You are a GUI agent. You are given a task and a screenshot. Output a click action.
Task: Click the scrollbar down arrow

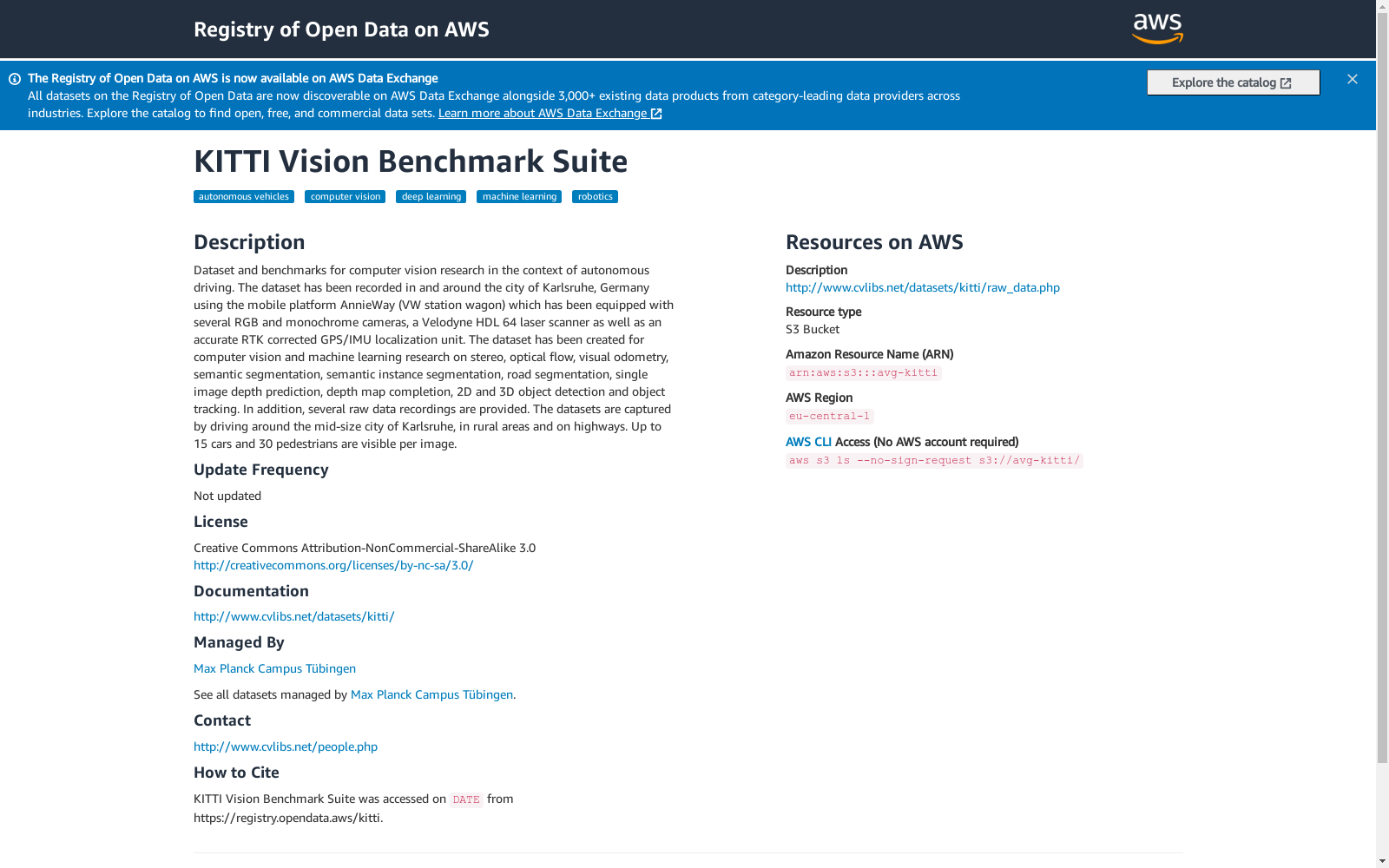[1382, 861]
